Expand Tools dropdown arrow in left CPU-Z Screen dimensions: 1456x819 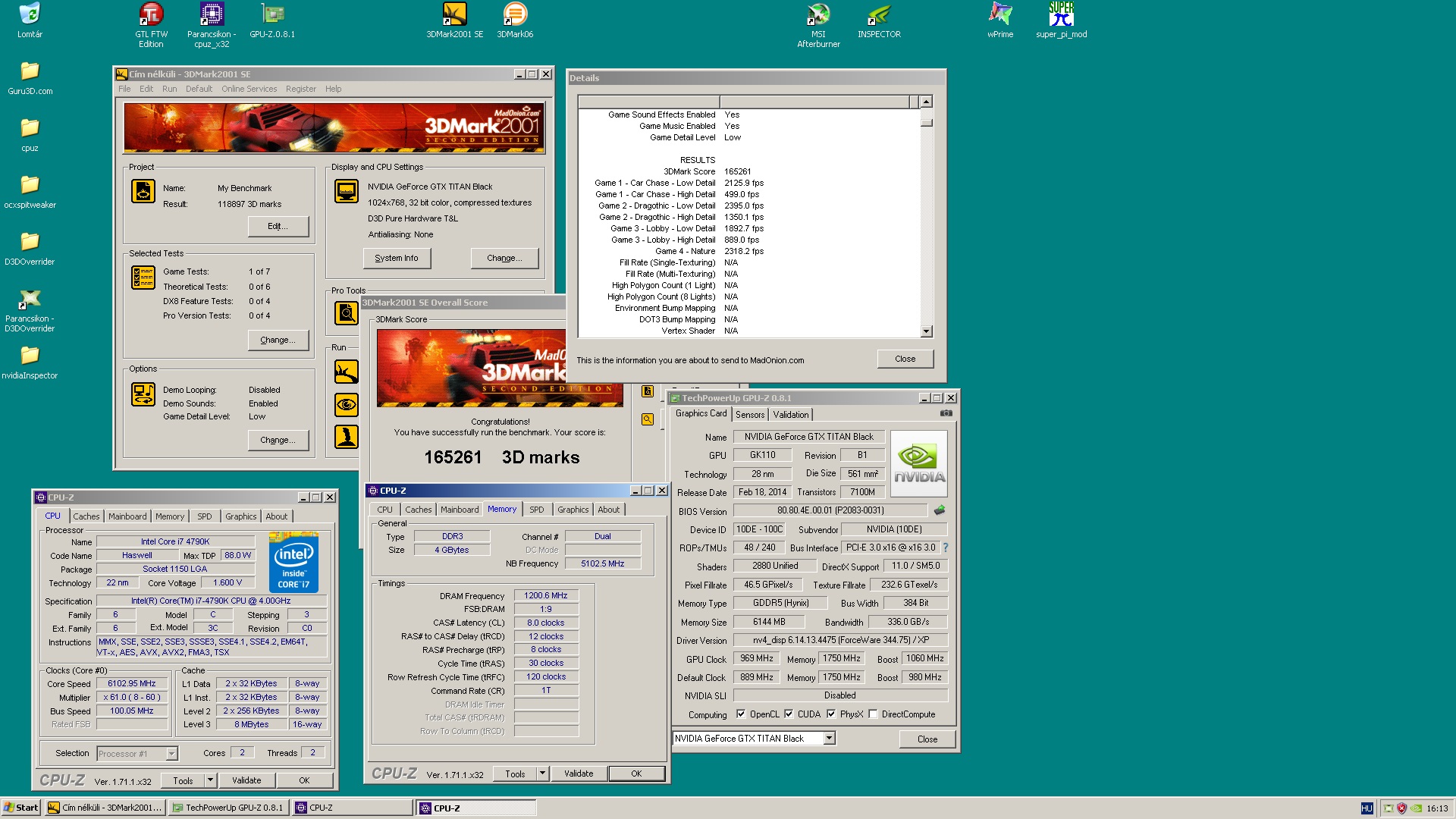210,780
